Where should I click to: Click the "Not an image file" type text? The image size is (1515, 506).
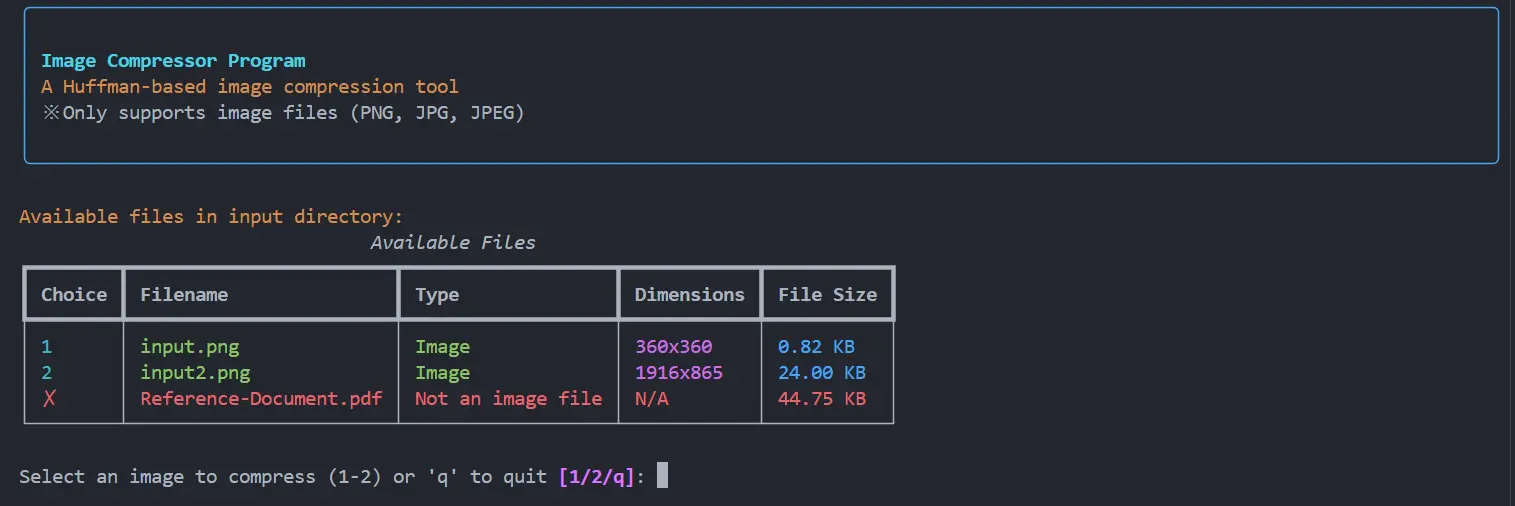509,399
